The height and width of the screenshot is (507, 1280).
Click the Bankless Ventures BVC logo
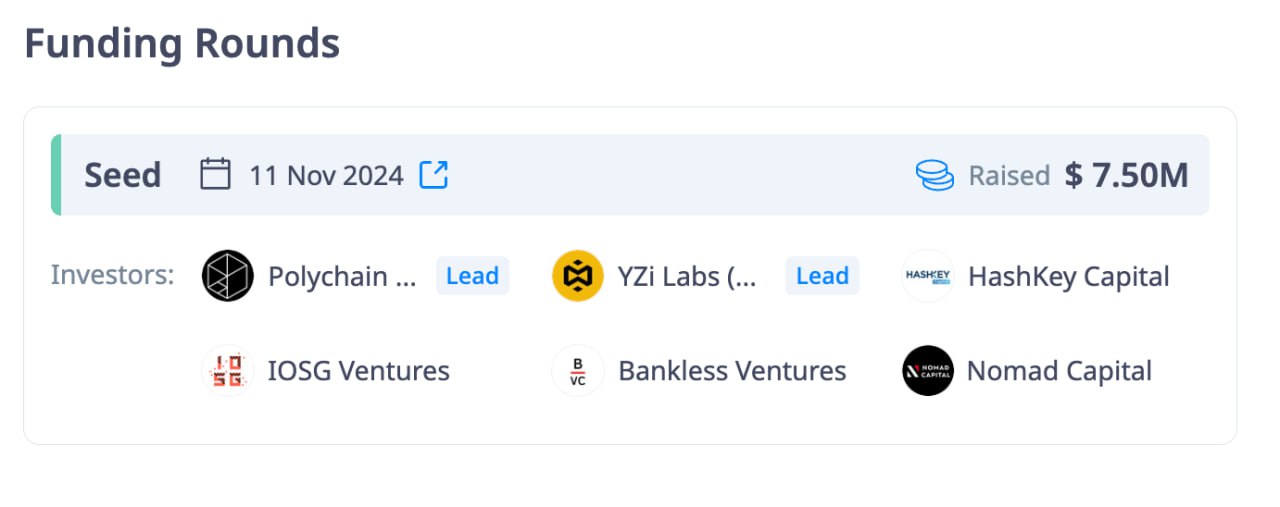578,371
